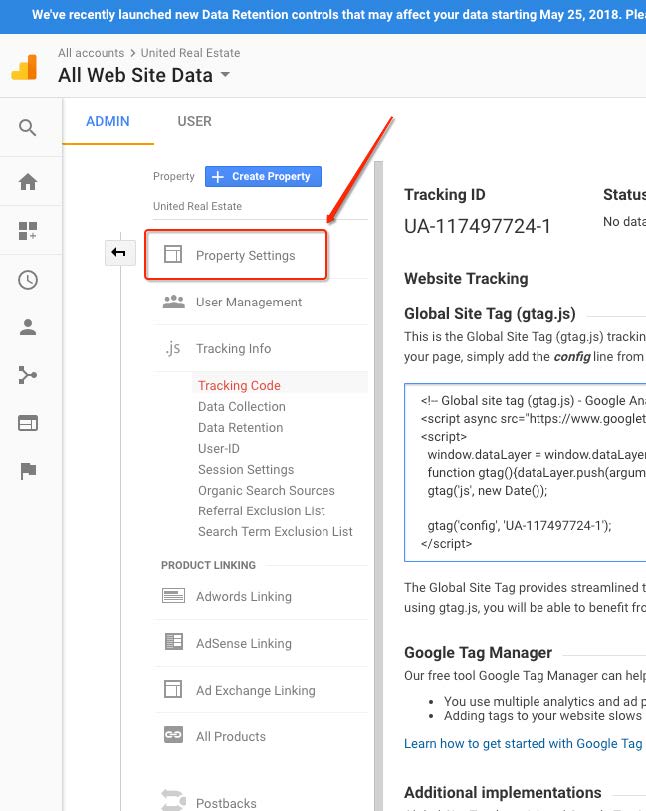Click the Ad Exchange Linking icon

(x=173, y=689)
